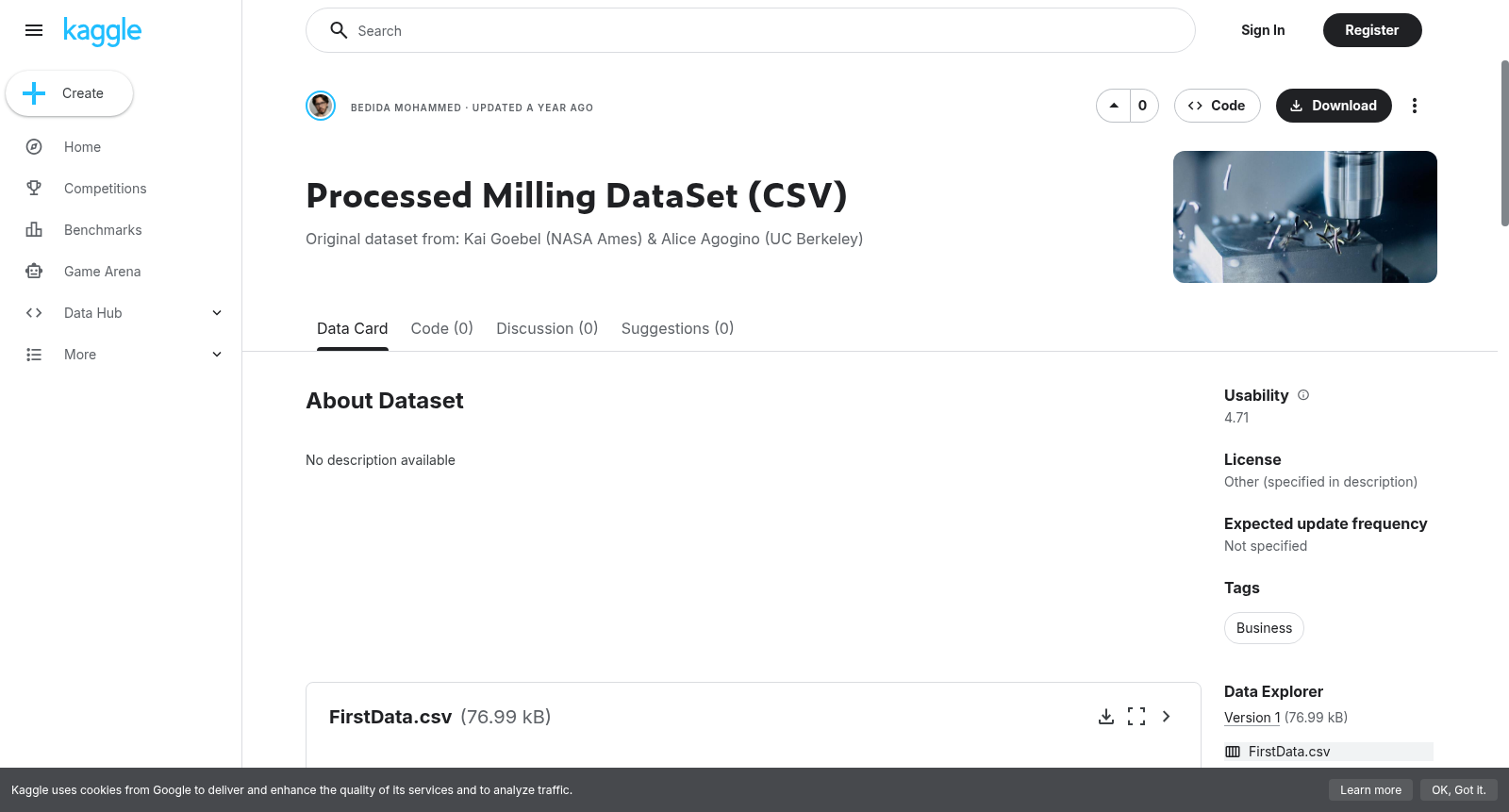1509x812 pixels.
Task: Switch to the Discussion (0) tab
Action: click(x=547, y=328)
